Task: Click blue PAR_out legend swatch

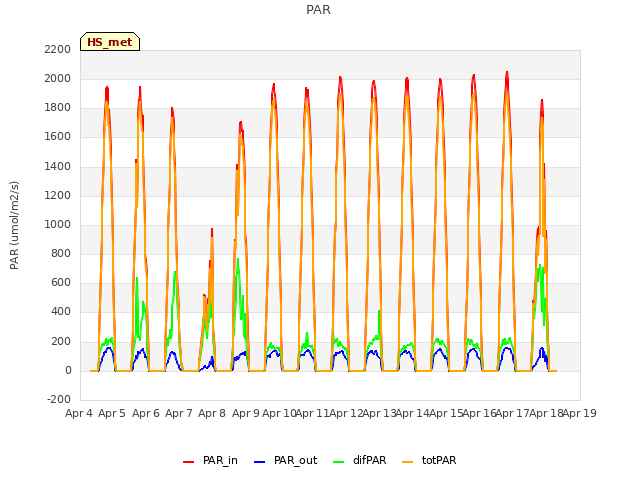Action: coord(260,462)
